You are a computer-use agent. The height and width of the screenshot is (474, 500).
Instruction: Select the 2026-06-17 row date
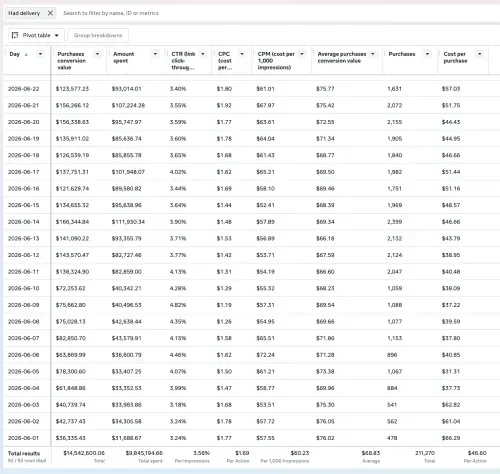pos(23,172)
